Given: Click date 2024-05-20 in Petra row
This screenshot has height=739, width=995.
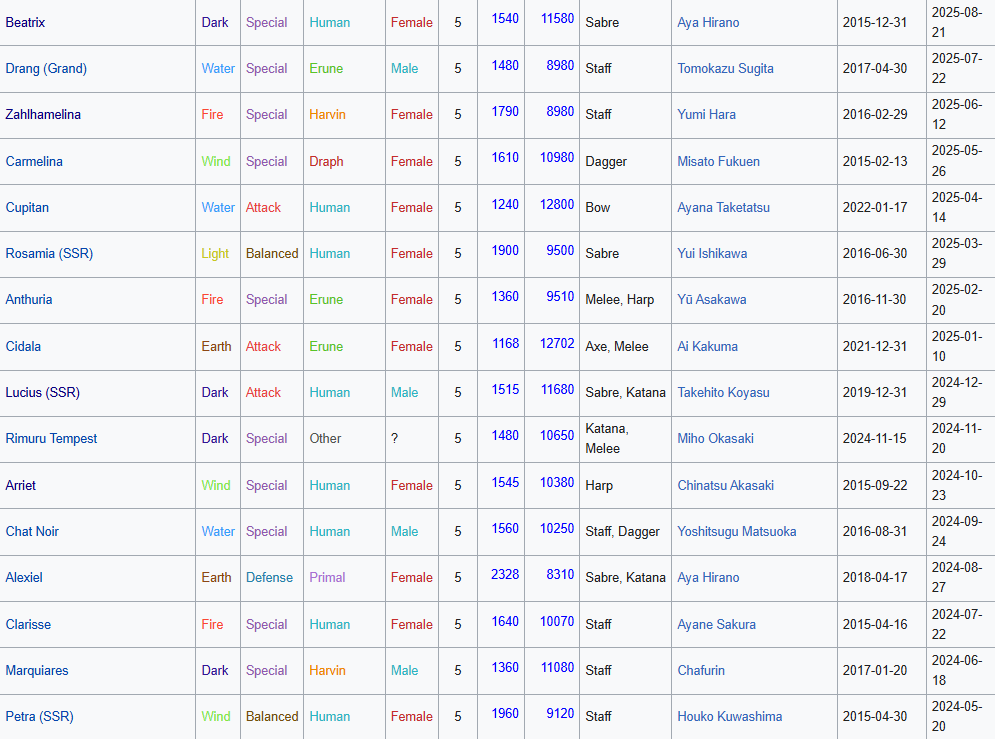Looking at the screenshot, I should [x=957, y=716].
